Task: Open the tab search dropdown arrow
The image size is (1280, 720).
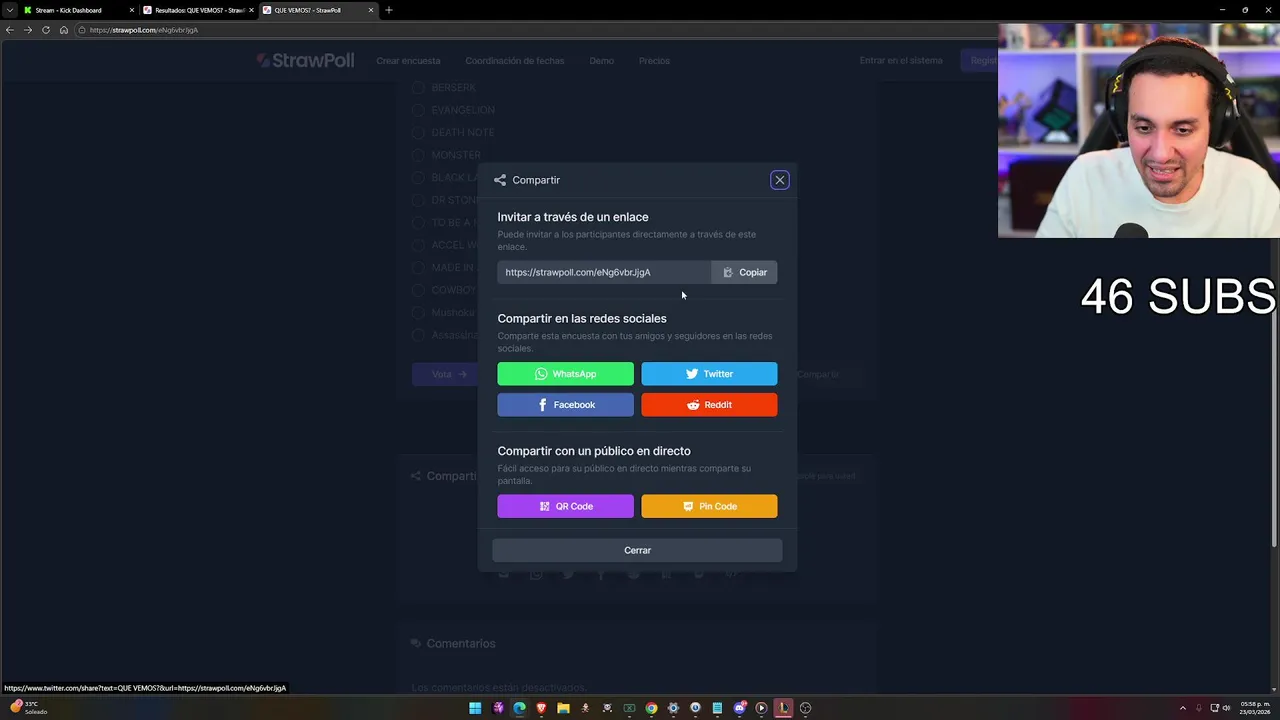Action: tap(9, 10)
